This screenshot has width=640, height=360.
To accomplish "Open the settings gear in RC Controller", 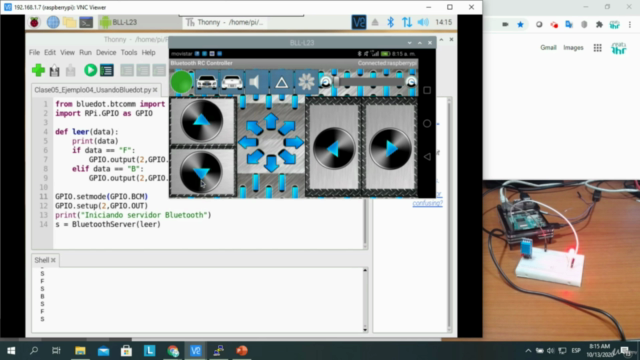I will (x=306, y=82).
